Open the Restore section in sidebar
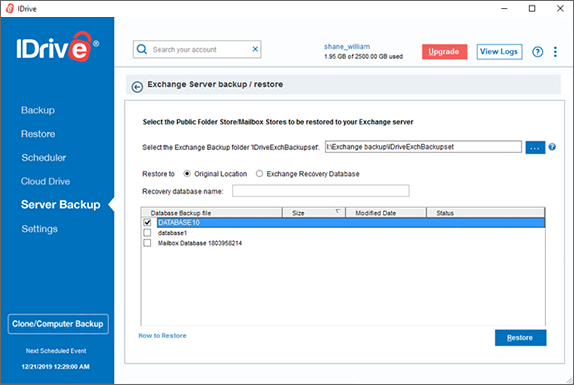The image size is (574, 385). coord(38,134)
